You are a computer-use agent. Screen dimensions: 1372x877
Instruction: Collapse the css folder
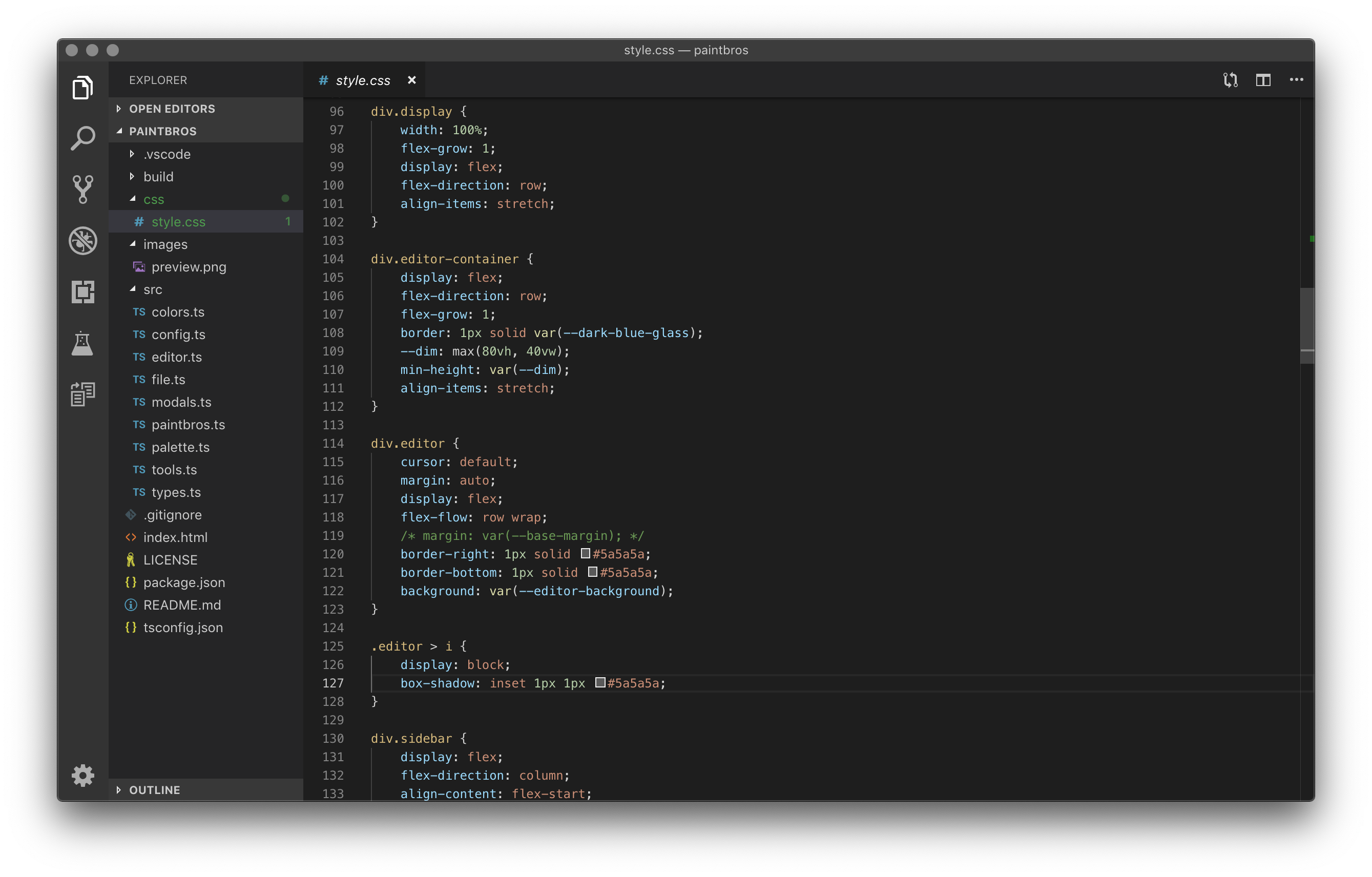pos(133,199)
